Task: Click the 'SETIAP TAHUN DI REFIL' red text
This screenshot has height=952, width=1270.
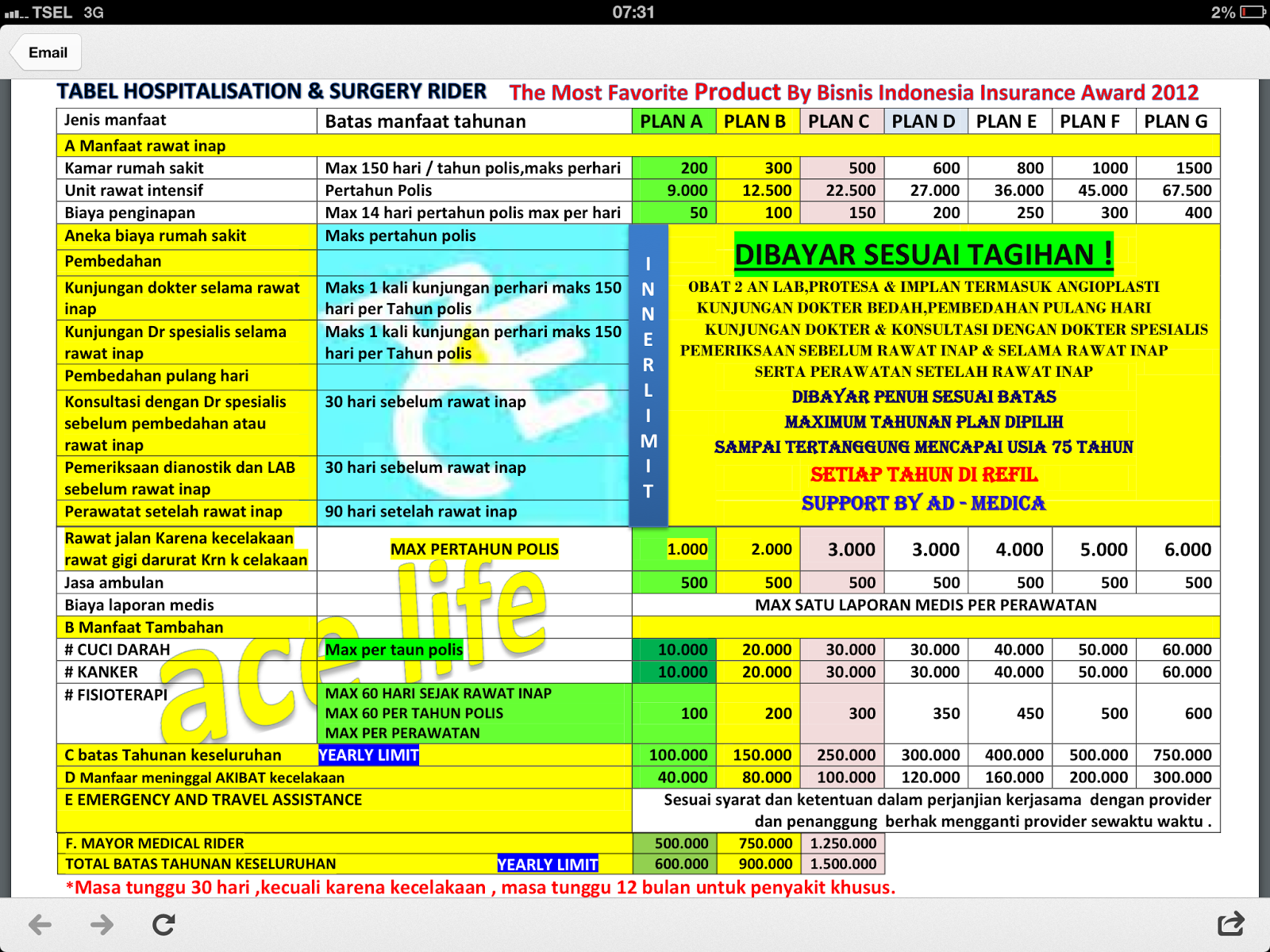Action: (x=924, y=474)
